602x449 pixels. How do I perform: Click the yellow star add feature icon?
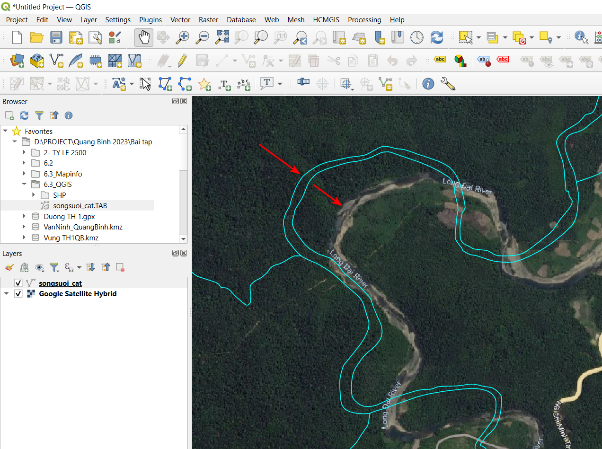pyautogui.click(x=204, y=84)
